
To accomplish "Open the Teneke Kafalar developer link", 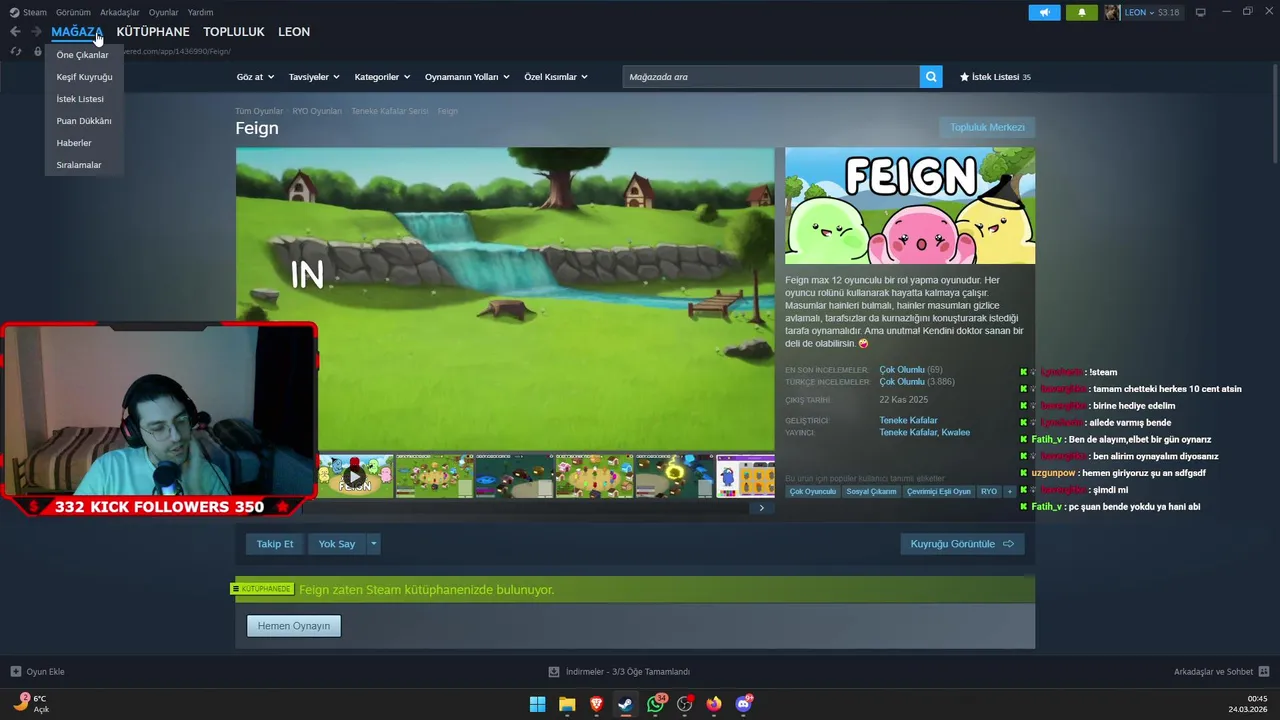I will (908, 421).
